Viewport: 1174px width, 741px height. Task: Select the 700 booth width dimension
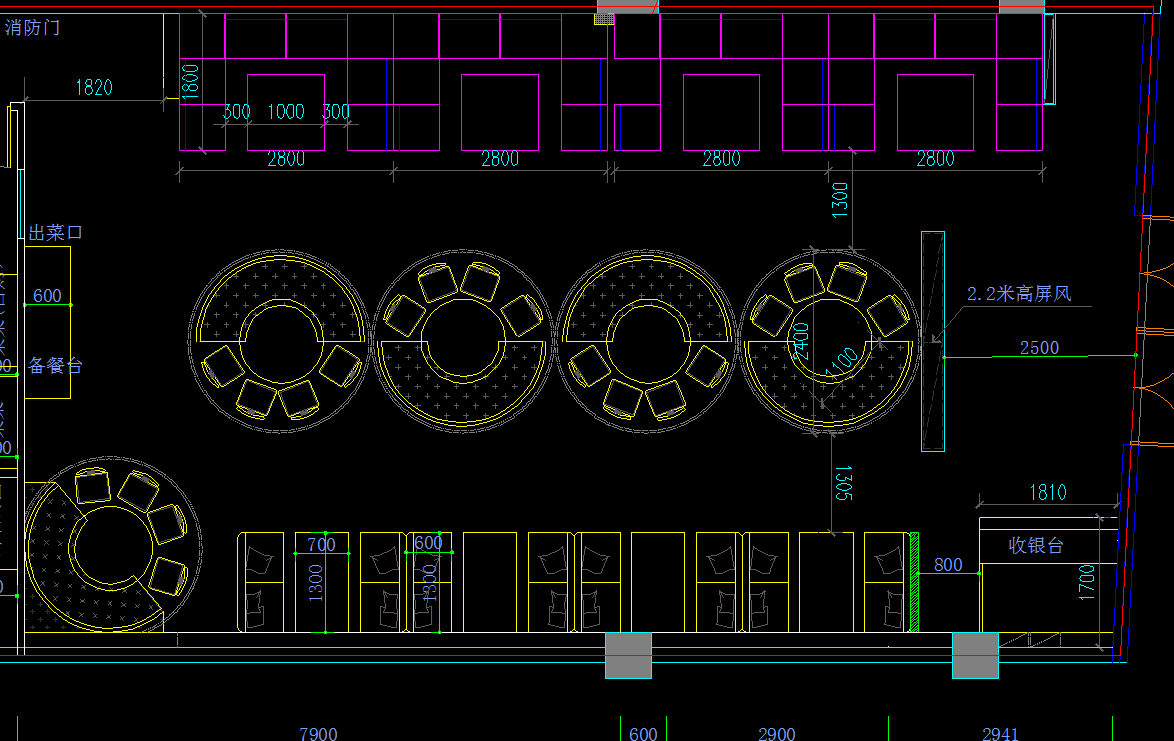tap(321, 544)
